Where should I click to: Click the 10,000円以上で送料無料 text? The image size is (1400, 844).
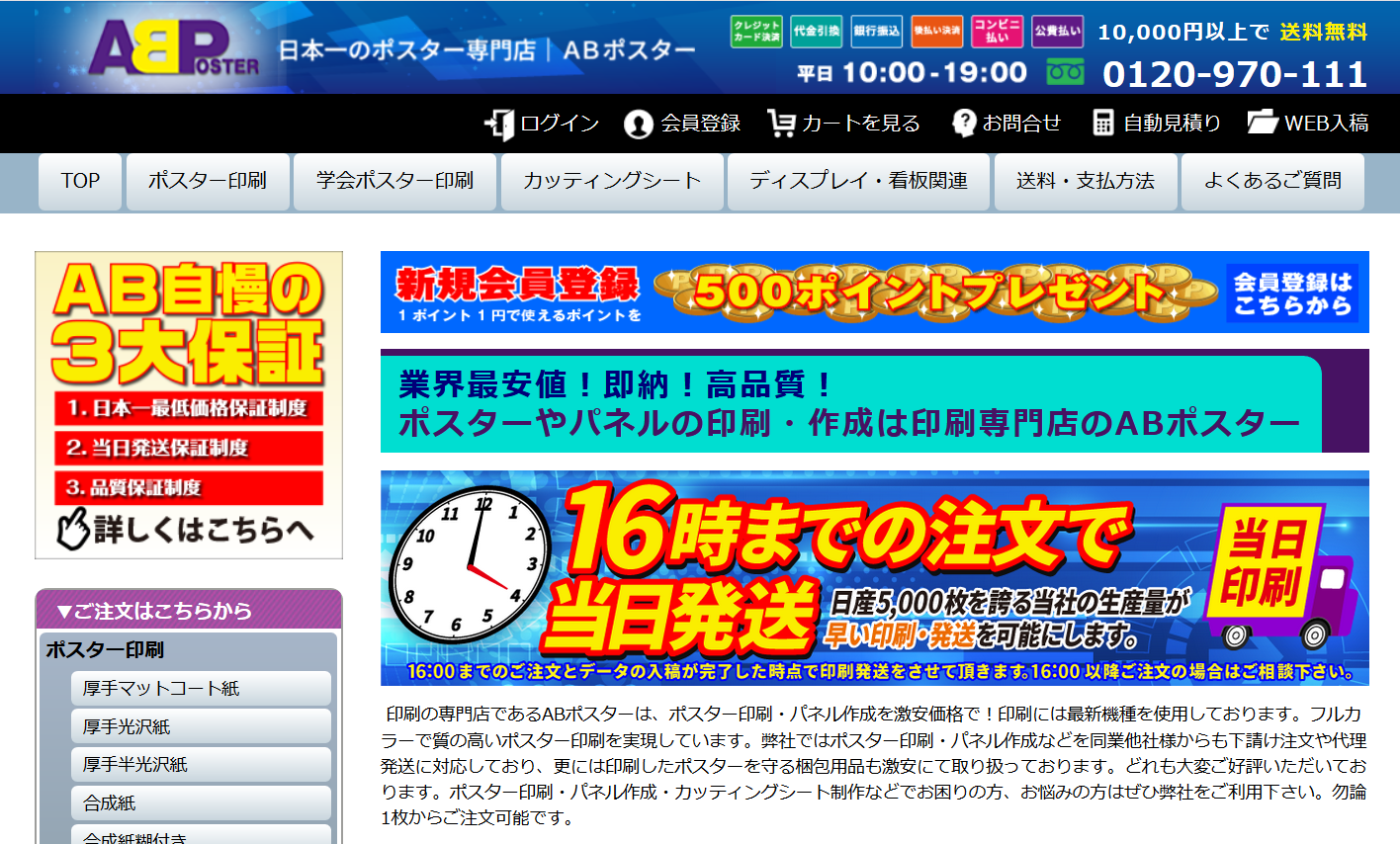tap(1233, 32)
